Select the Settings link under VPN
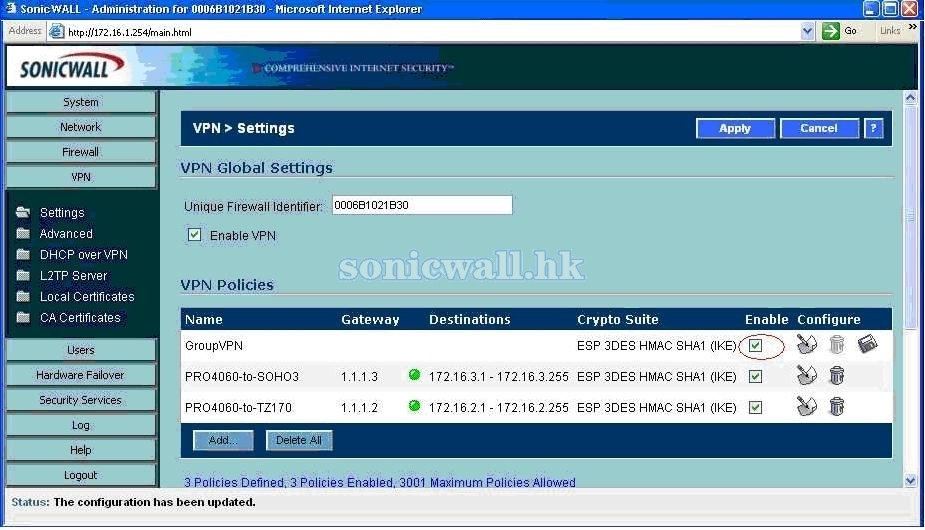The width and height of the screenshot is (925, 530). (x=62, y=212)
